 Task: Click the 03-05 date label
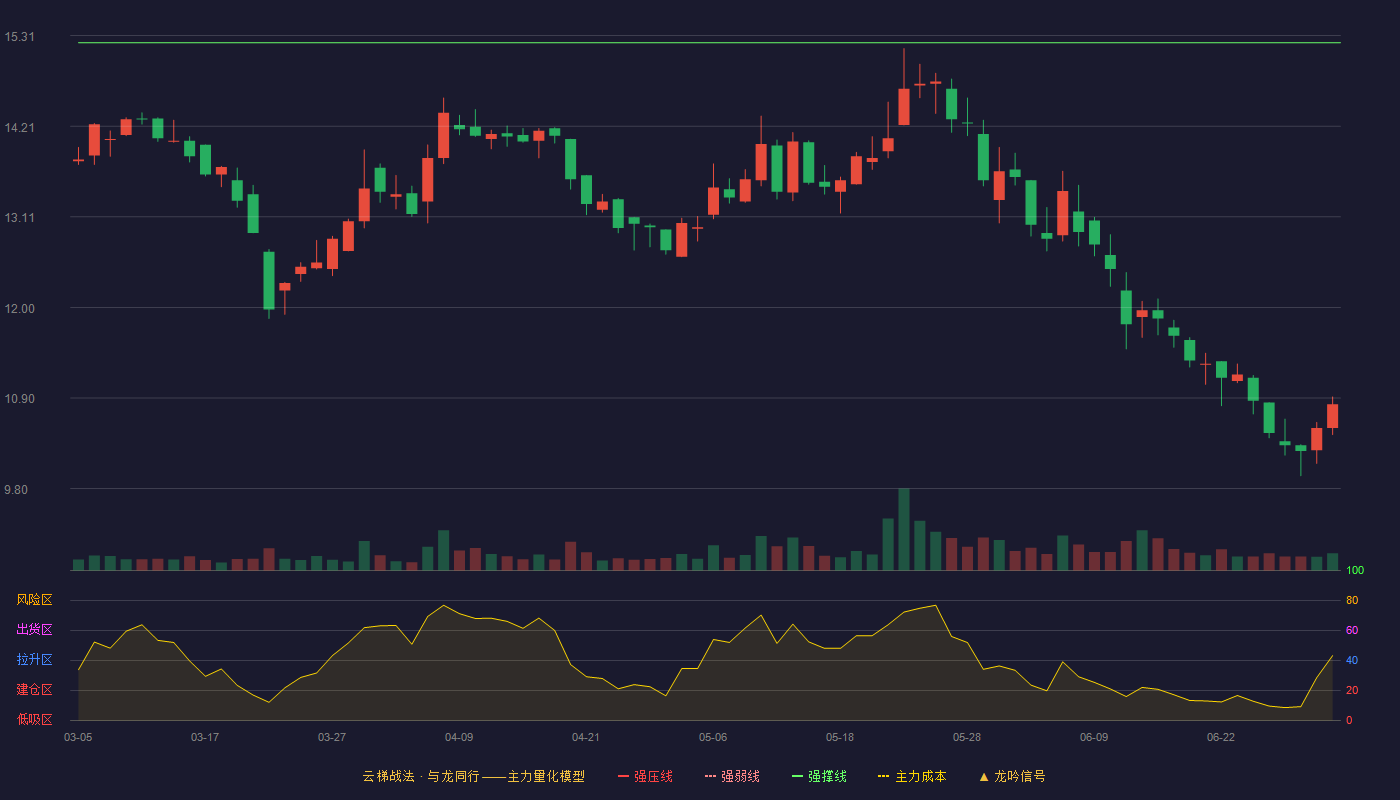pos(78,737)
